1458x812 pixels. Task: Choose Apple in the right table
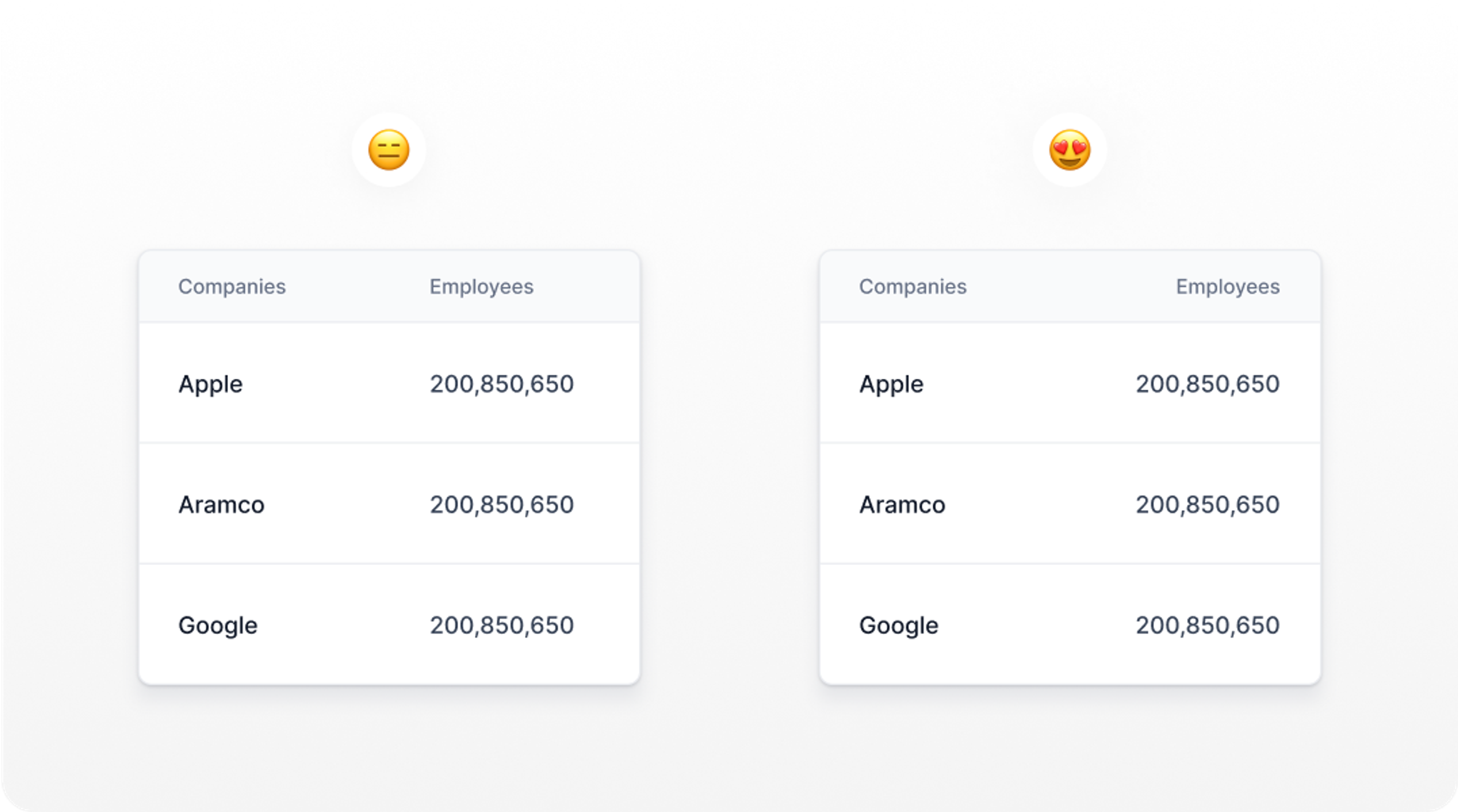(x=892, y=384)
